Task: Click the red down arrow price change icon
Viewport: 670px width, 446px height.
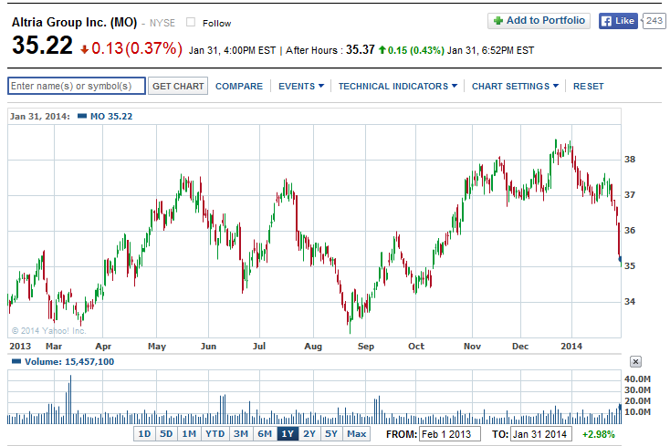Action: [x=84, y=50]
